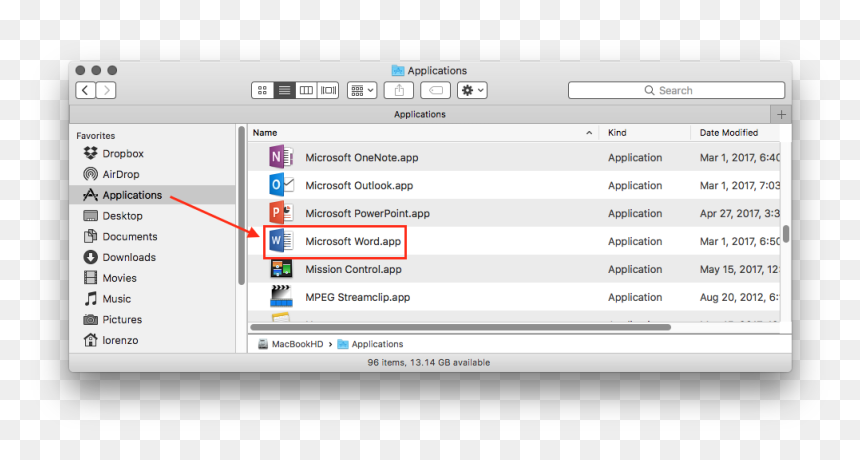Click MacBookHD in the path bar
Viewport: 860px width, 460px height.
(291, 344)
